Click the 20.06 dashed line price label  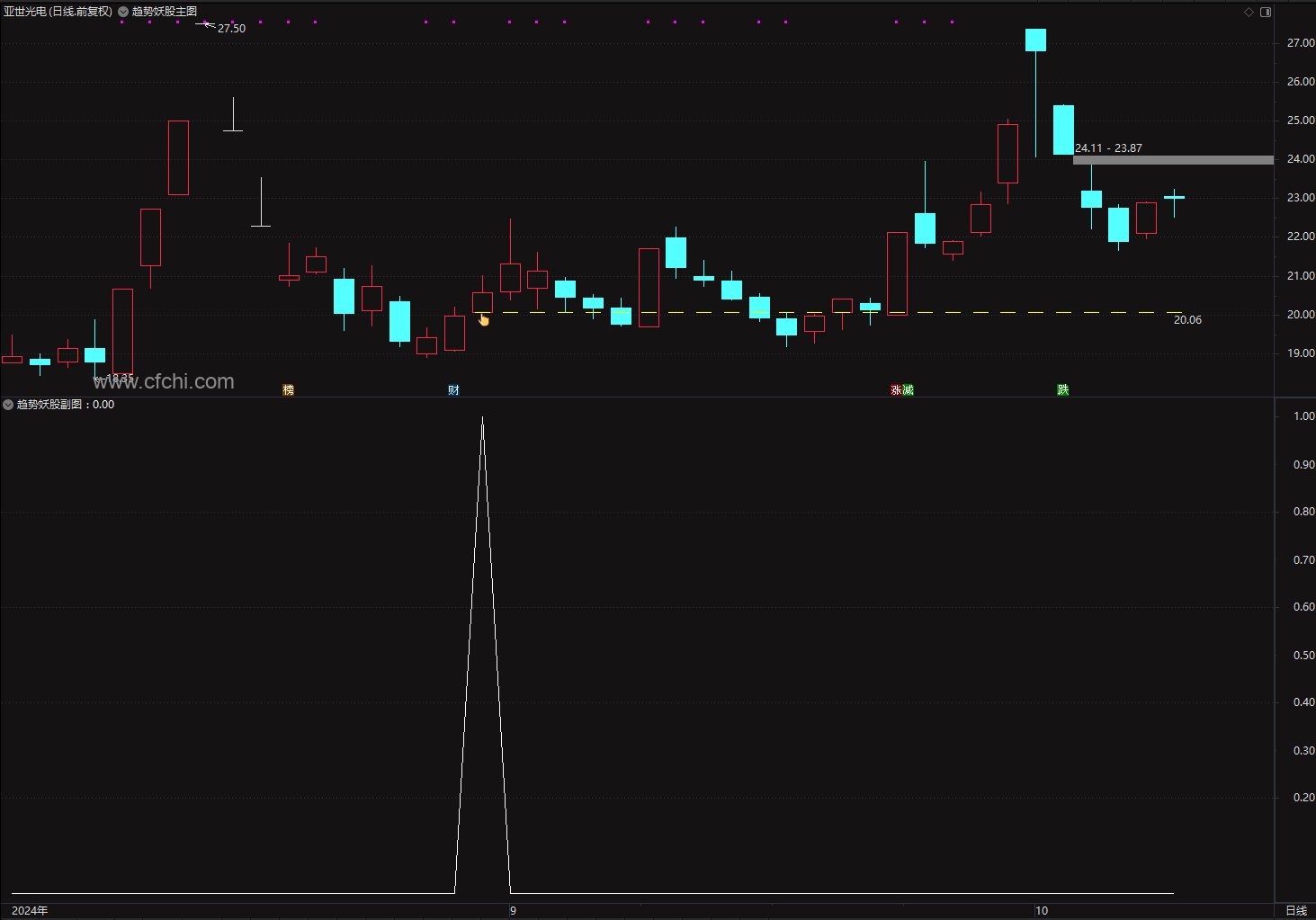click(x=1187, y=320)
